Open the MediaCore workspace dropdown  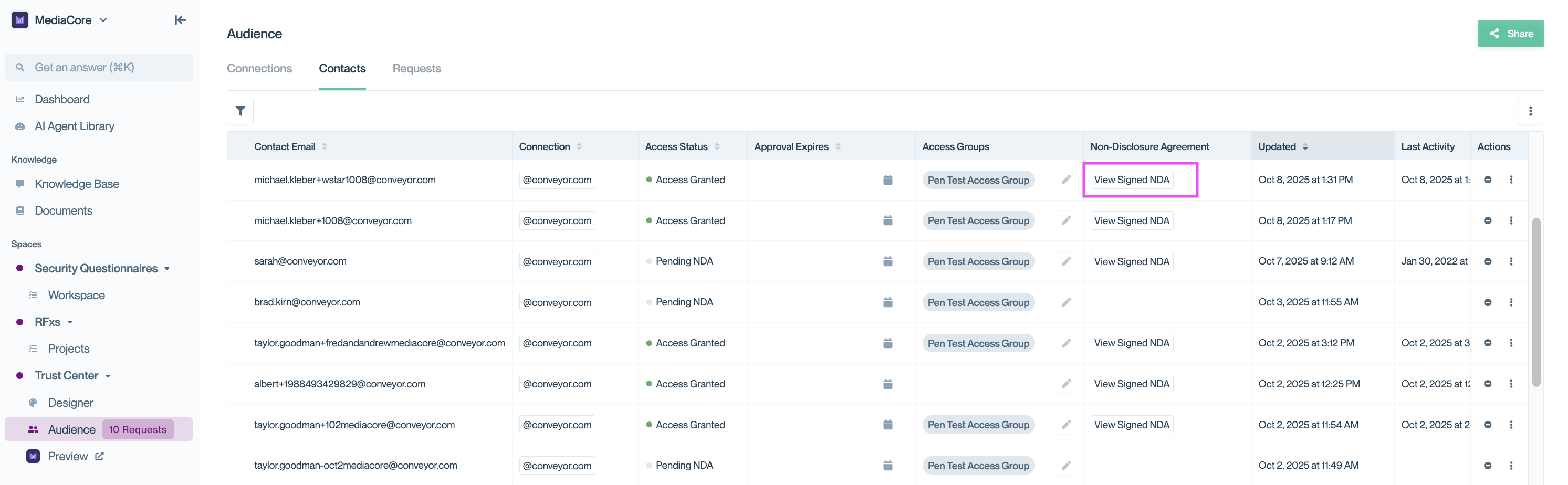coord(103,20)
